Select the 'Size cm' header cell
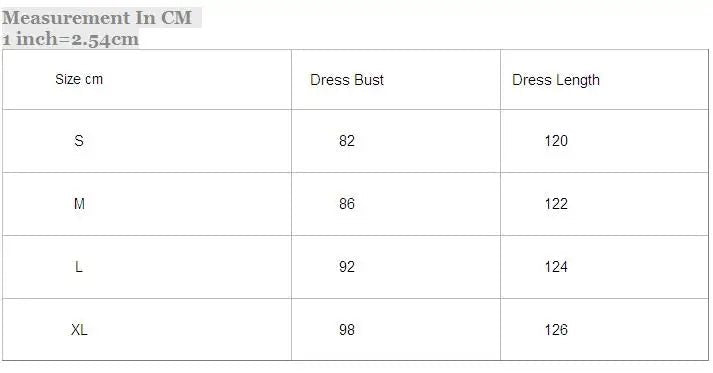 (x=147, y=80)
